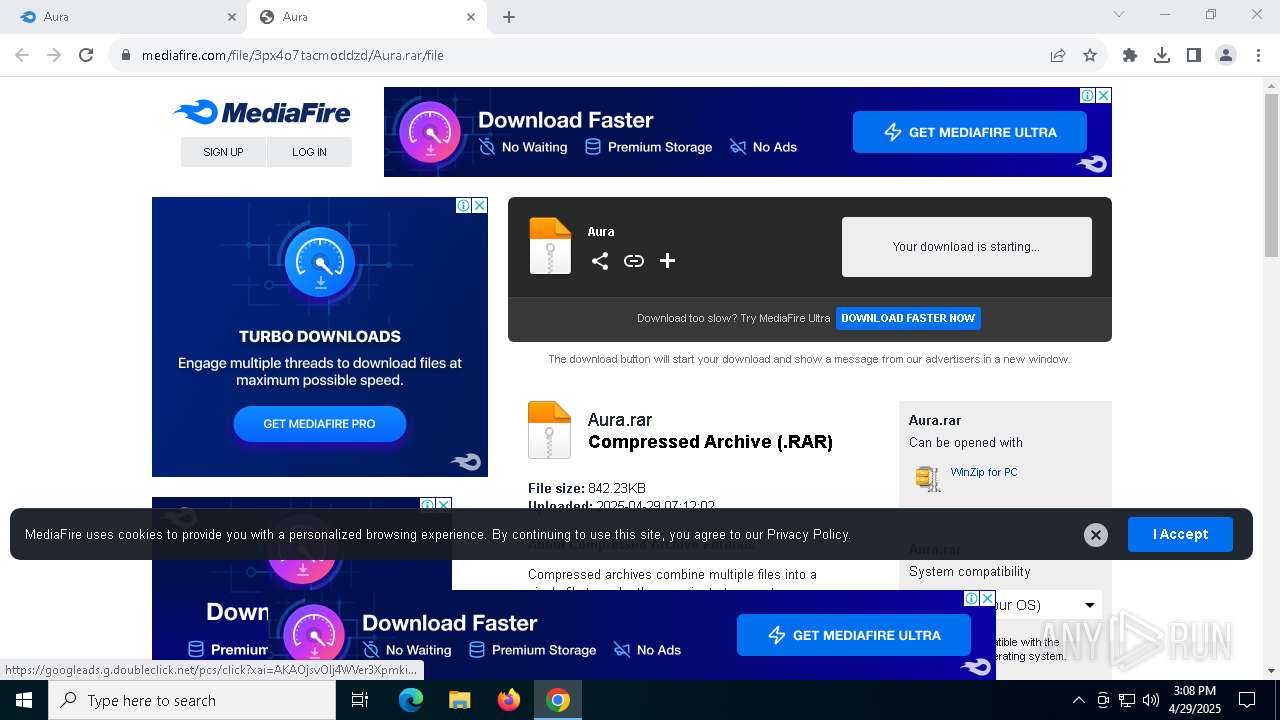Click DOWNLOAD FASTER NOW button

pyautogui.click(x=908, y=318)
